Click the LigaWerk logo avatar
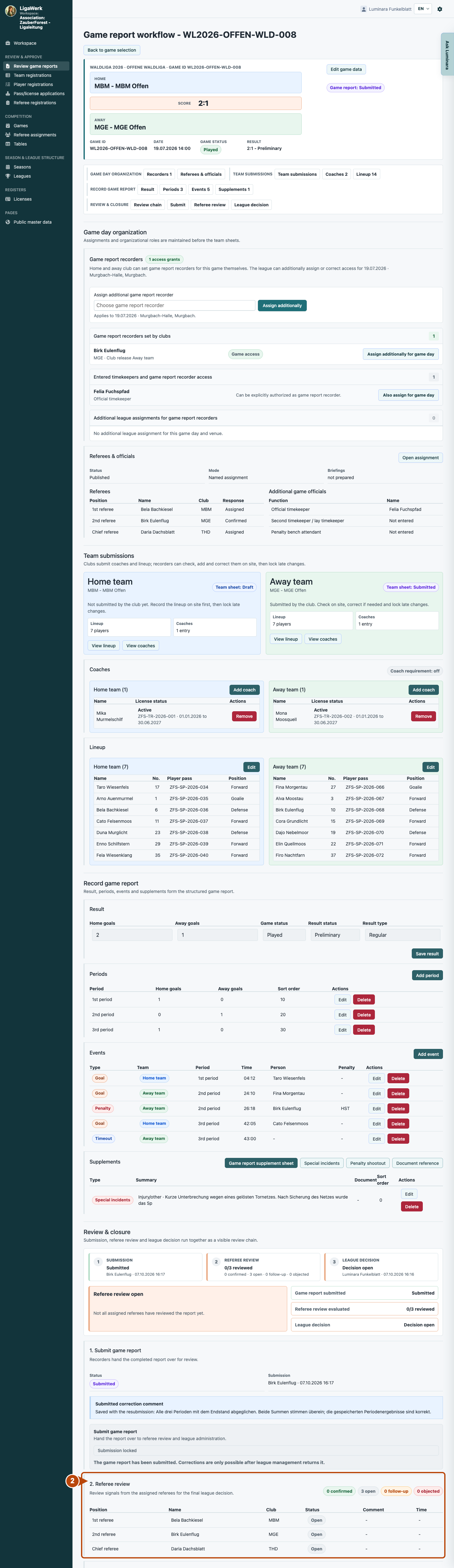The width and height of the screenshot is (454, 1568). [10, 11]
